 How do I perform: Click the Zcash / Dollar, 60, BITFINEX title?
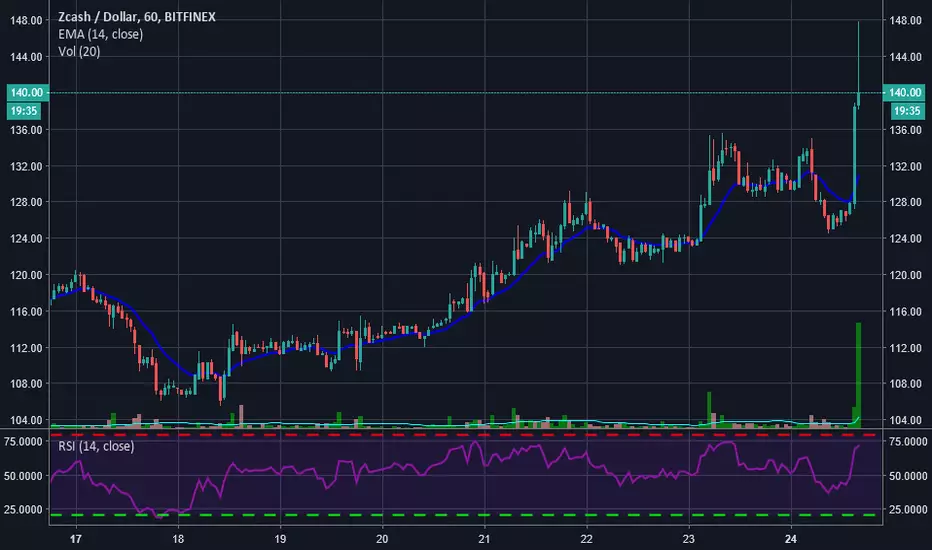(x=137, y=17)
